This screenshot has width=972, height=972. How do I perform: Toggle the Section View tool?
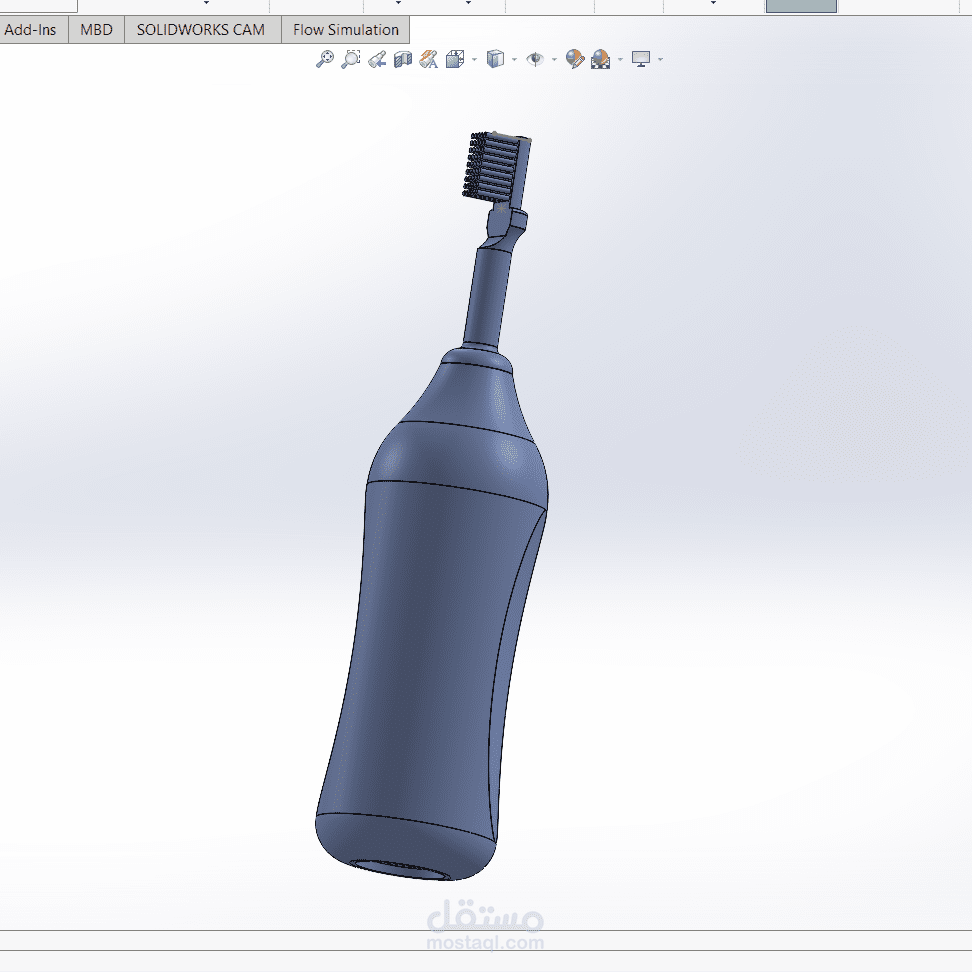point(403,60)
